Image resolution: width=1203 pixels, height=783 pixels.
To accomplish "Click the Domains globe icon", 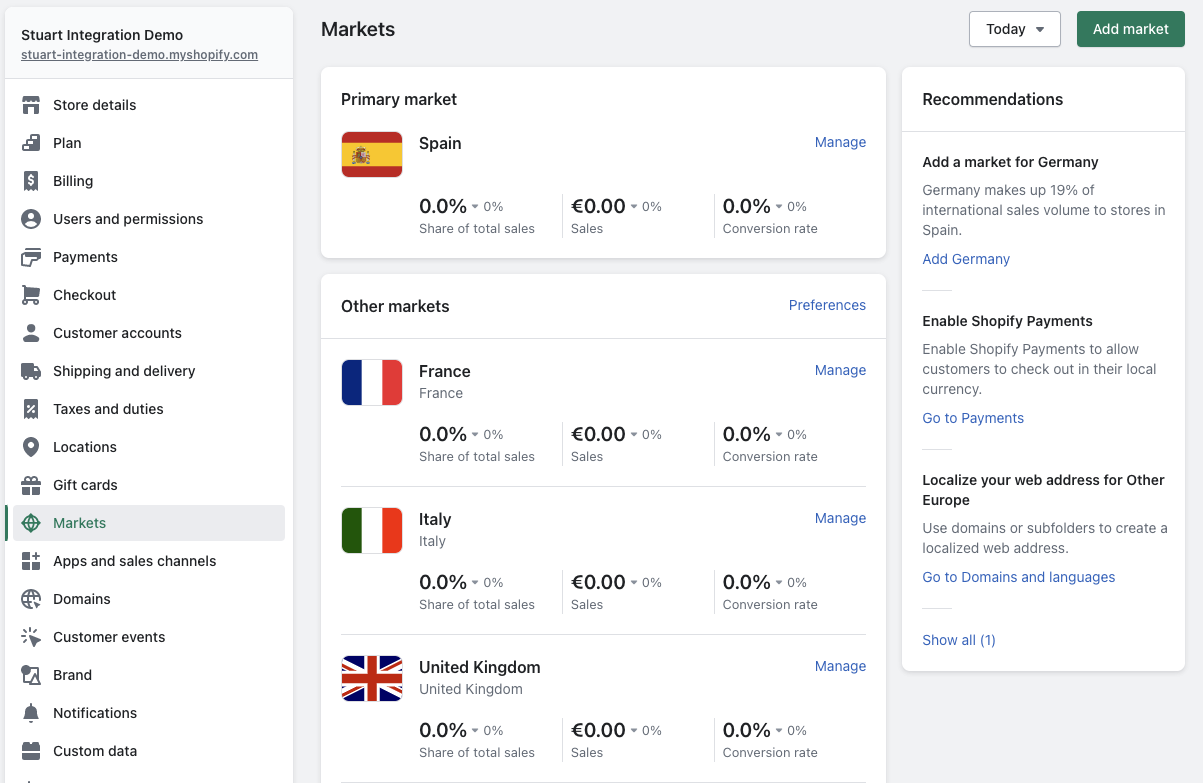I will click(31, 599).
